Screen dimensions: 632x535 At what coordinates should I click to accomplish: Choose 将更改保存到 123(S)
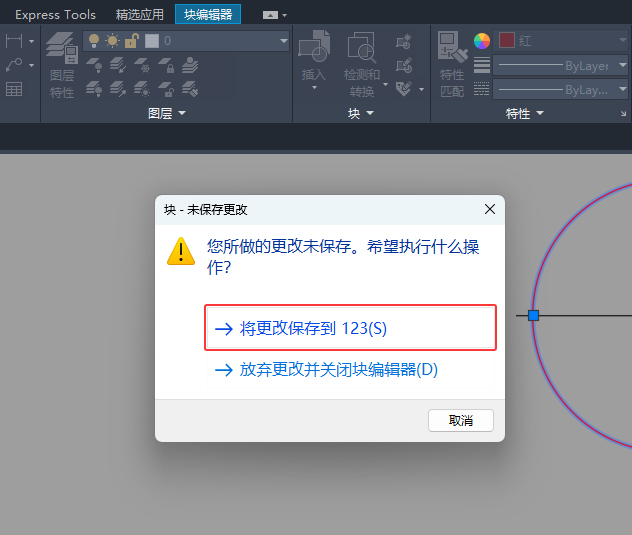tap(350, 328)
